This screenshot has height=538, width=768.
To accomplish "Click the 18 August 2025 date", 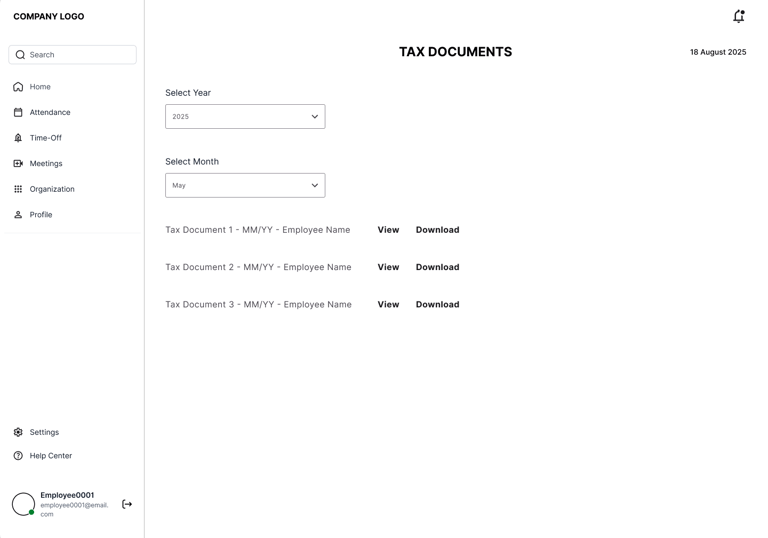I will coord(718,52).
